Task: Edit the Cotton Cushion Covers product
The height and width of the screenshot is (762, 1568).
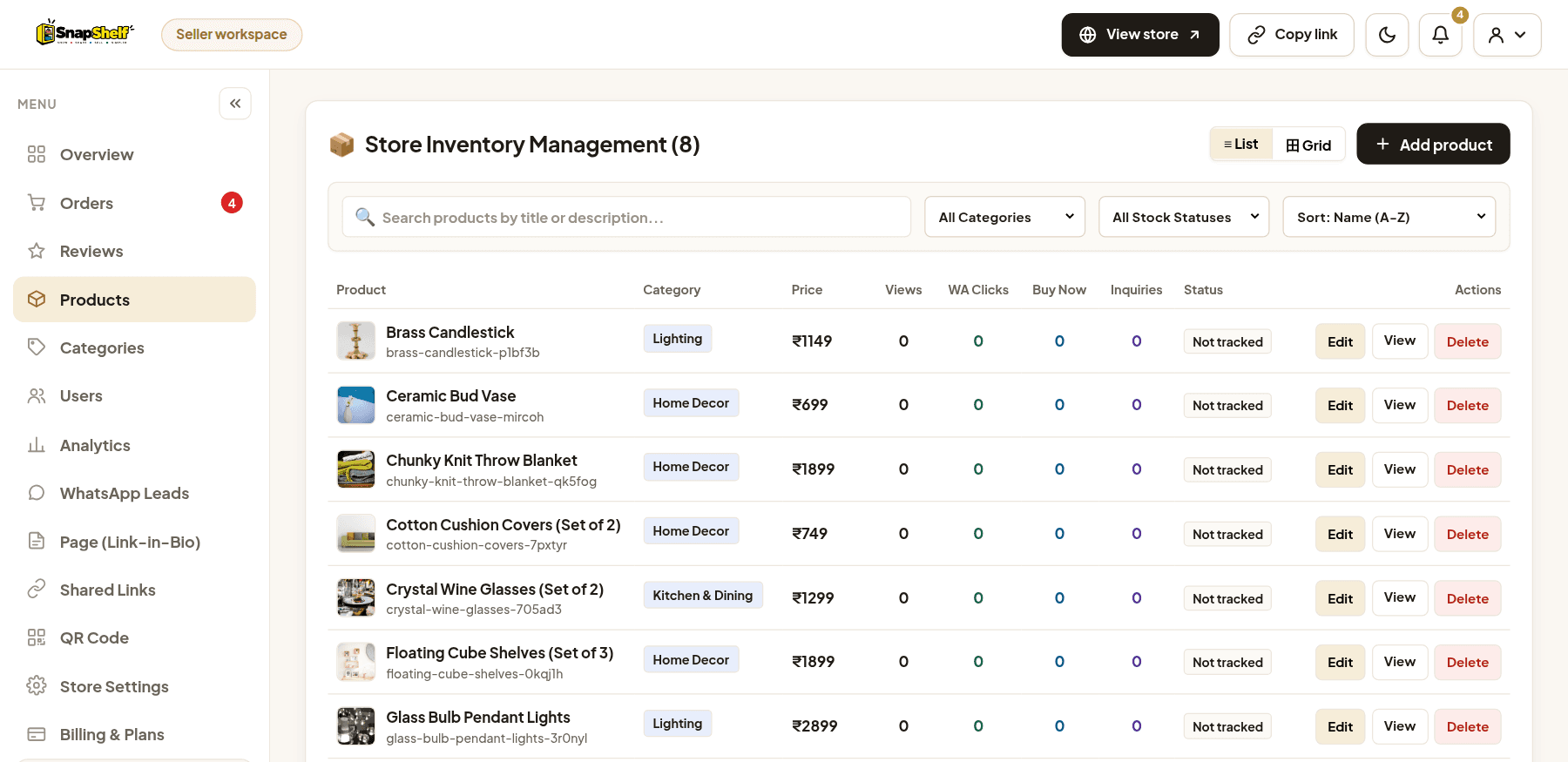Action: [1340, 534]
